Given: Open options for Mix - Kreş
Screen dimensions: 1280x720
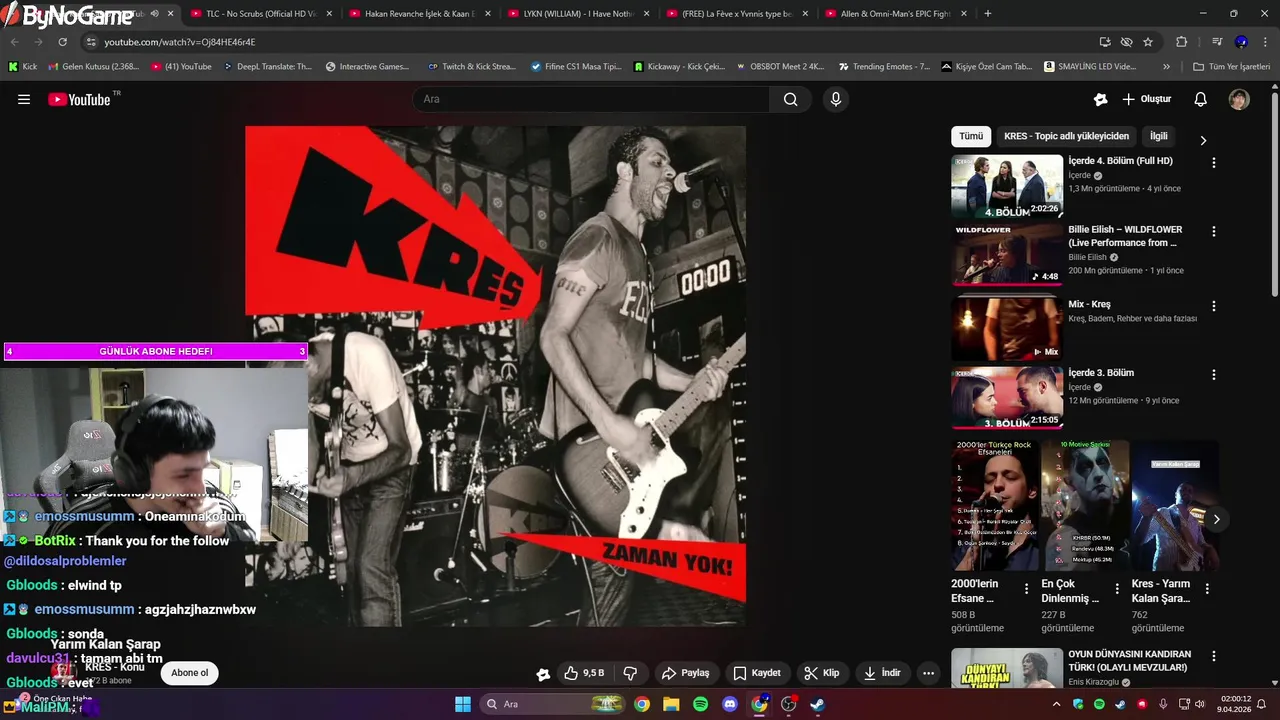Looking at the screenshot, I should pyautogui.click(x=1214, y=306).
